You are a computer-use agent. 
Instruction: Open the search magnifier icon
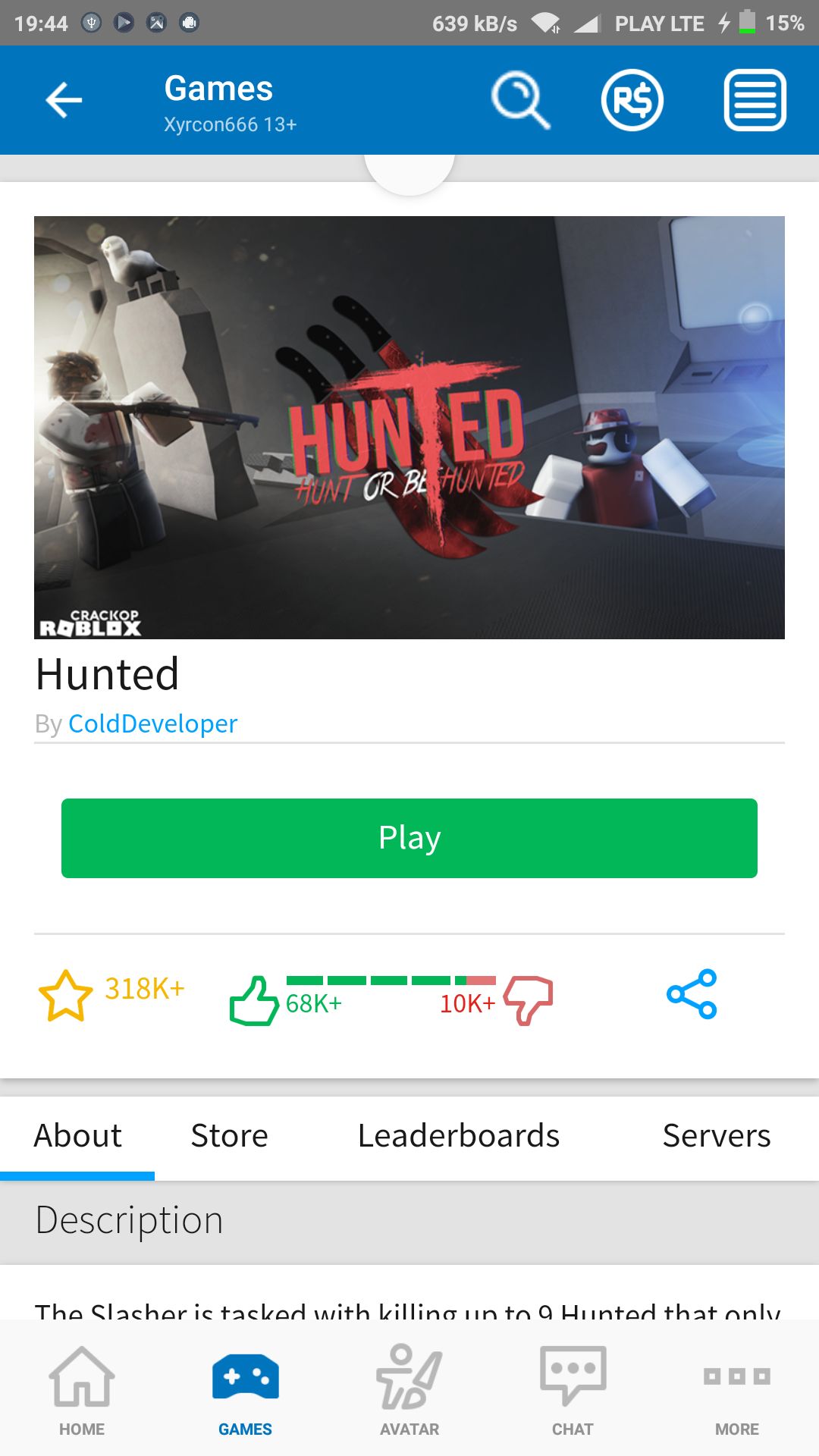tap(521, 100)
